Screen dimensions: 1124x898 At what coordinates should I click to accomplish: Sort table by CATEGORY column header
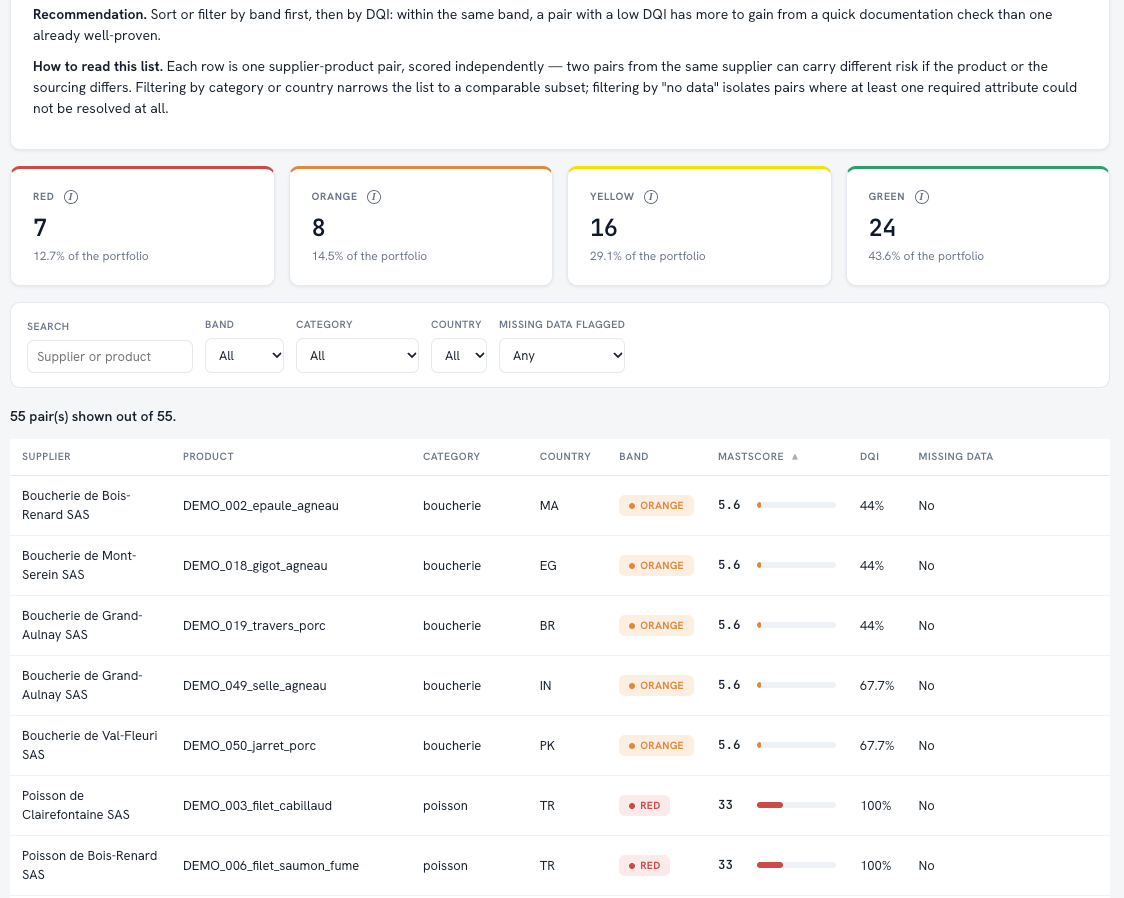(x=452, y=457)
